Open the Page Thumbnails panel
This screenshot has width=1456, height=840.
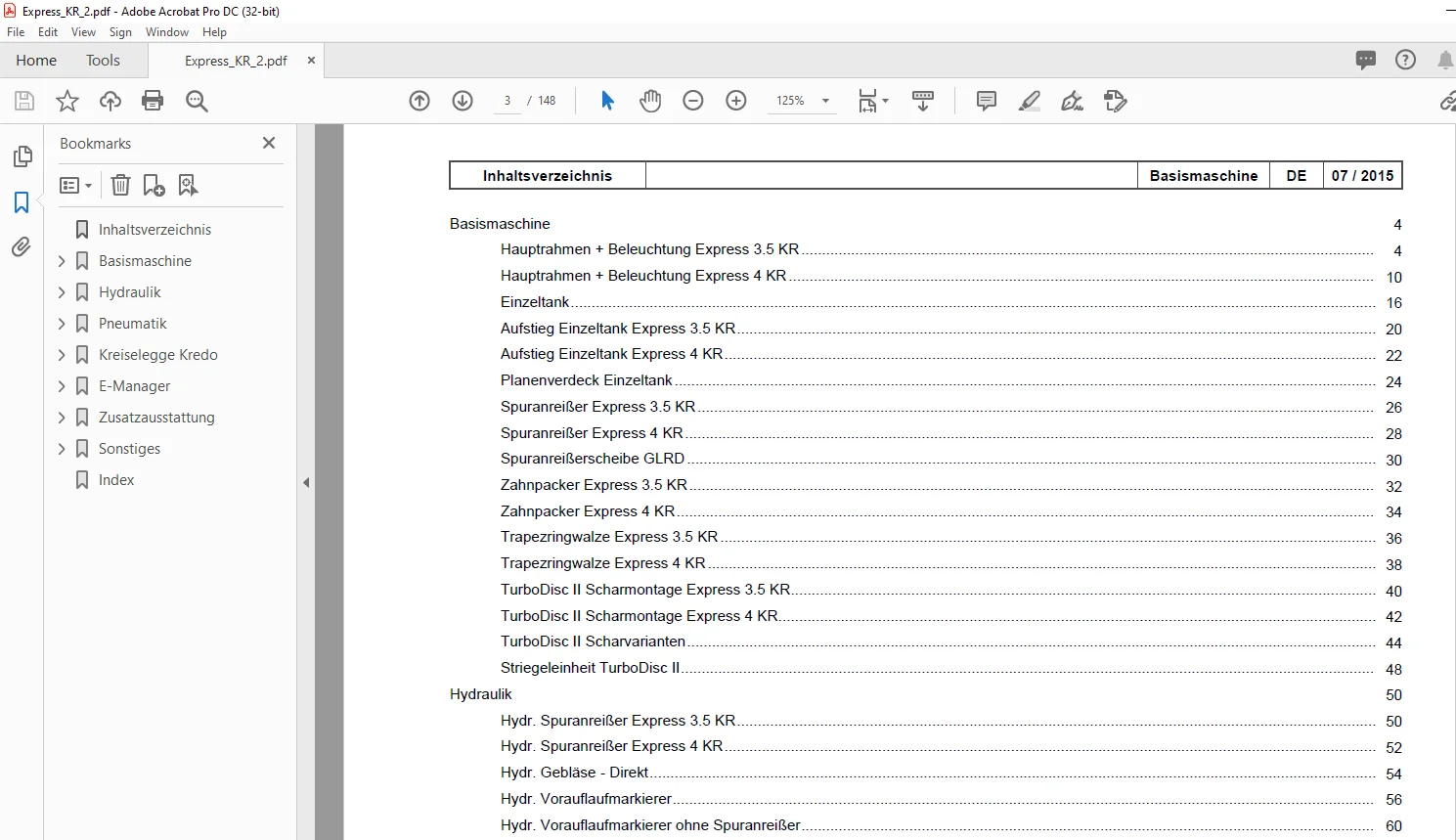(x=22, y=156)
